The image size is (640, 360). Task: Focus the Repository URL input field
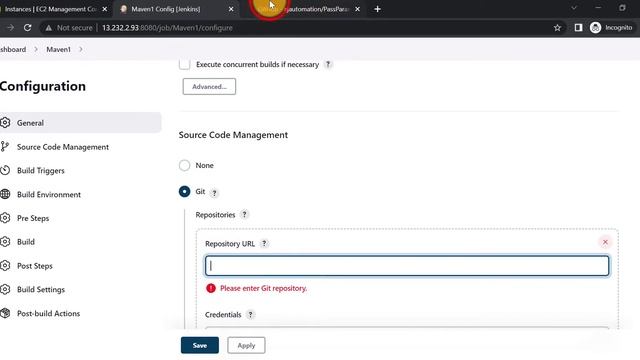click(407, 266)
